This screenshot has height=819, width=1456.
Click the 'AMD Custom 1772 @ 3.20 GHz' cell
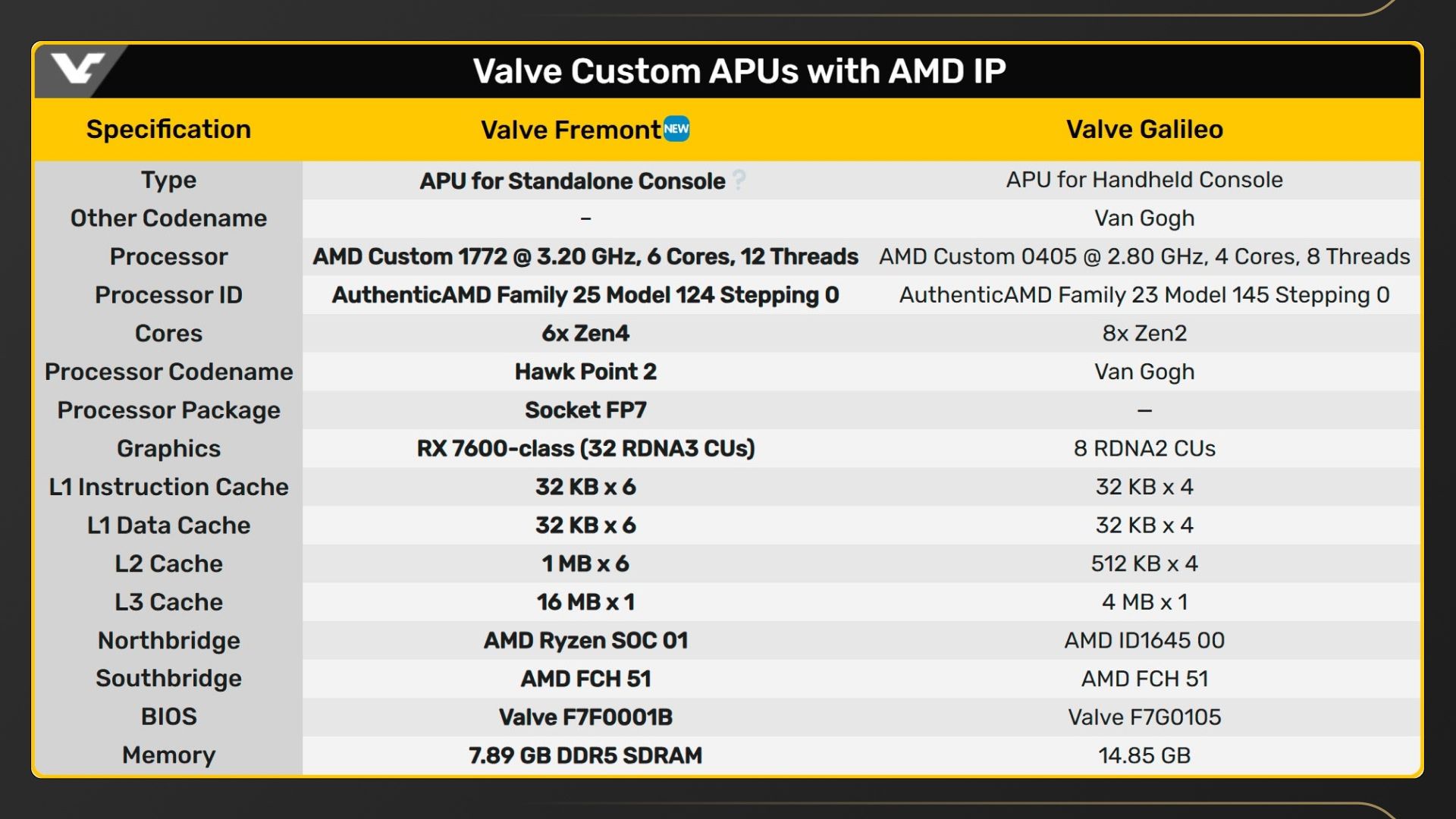click(x=585, y=257)
